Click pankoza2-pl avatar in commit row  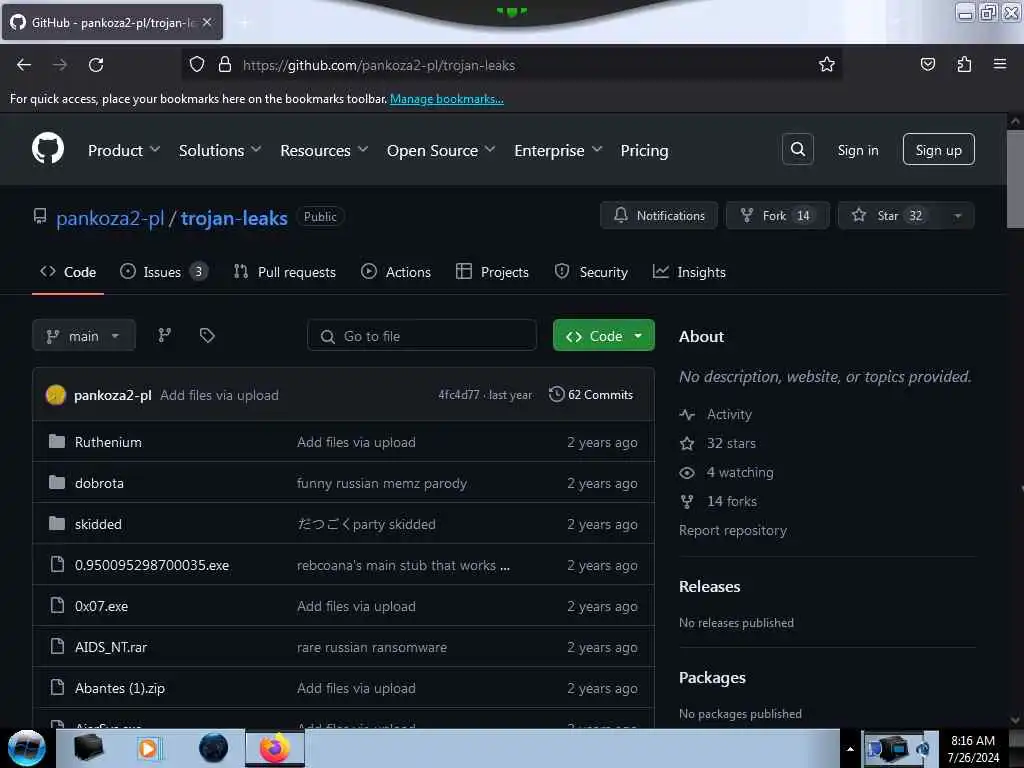click(56, 394)
